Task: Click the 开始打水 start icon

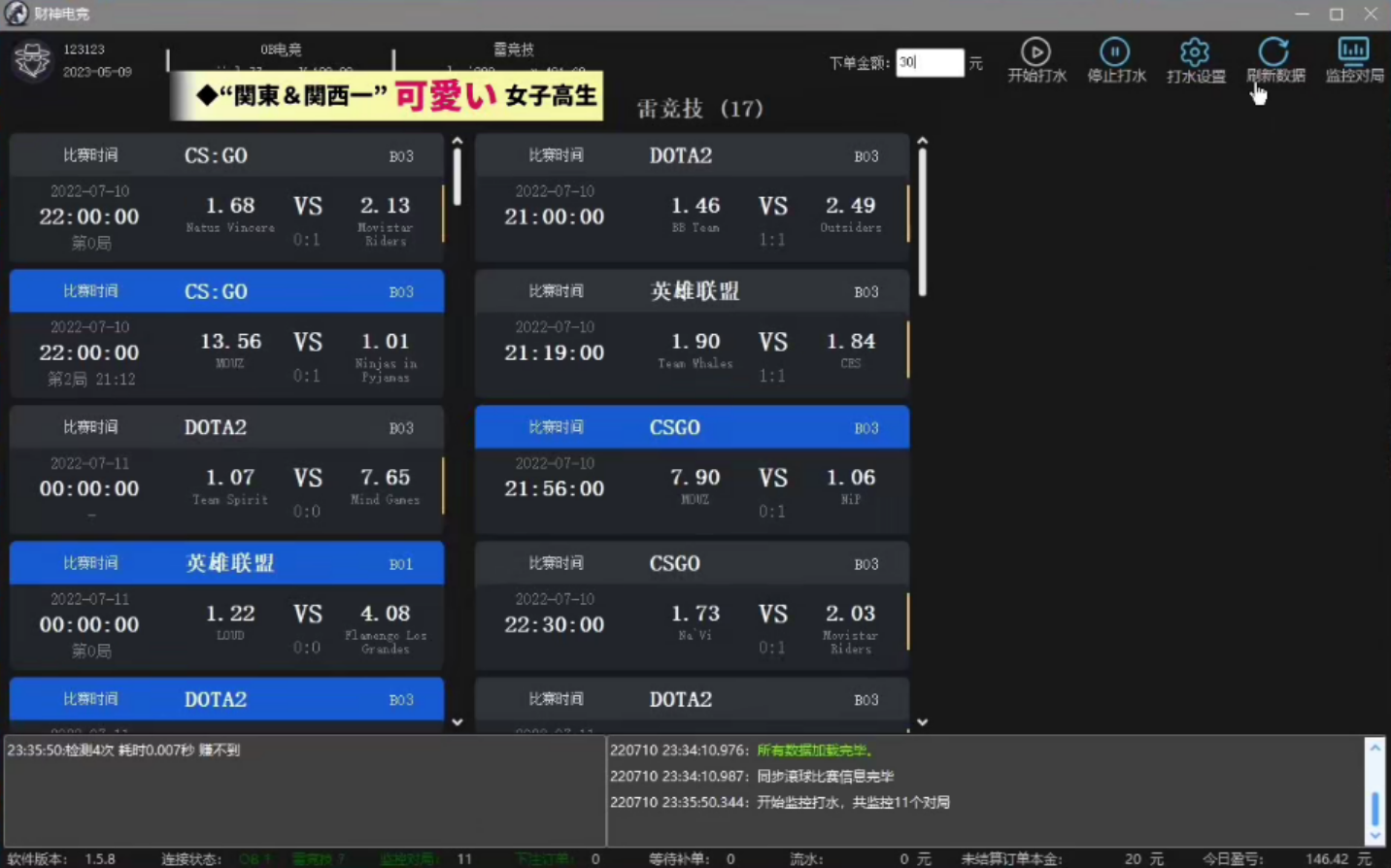Action: point(1035,51)
